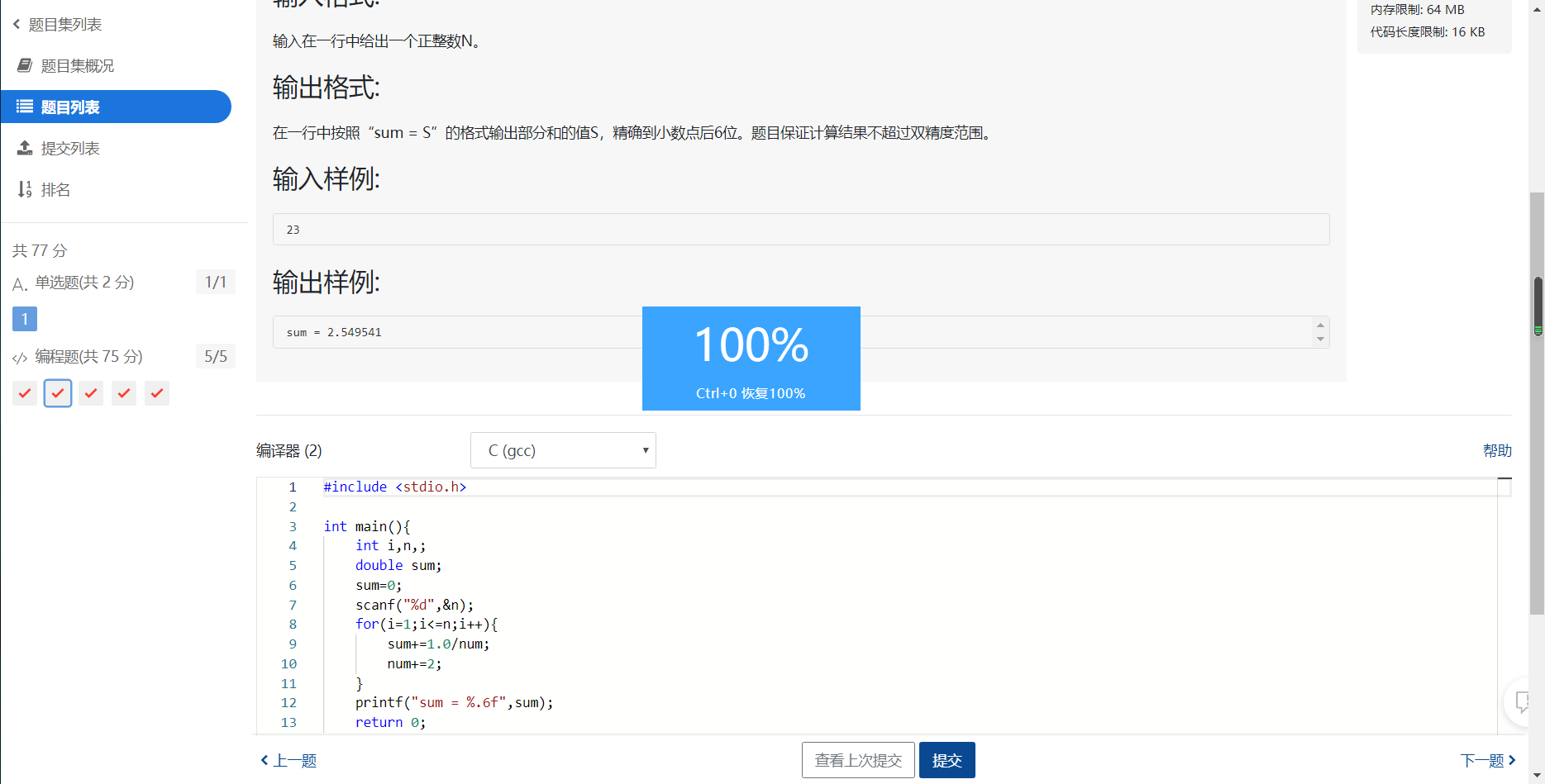Click output sample scroll up arrow
Screen dimensions: 1545x784
click(1320, 325)
